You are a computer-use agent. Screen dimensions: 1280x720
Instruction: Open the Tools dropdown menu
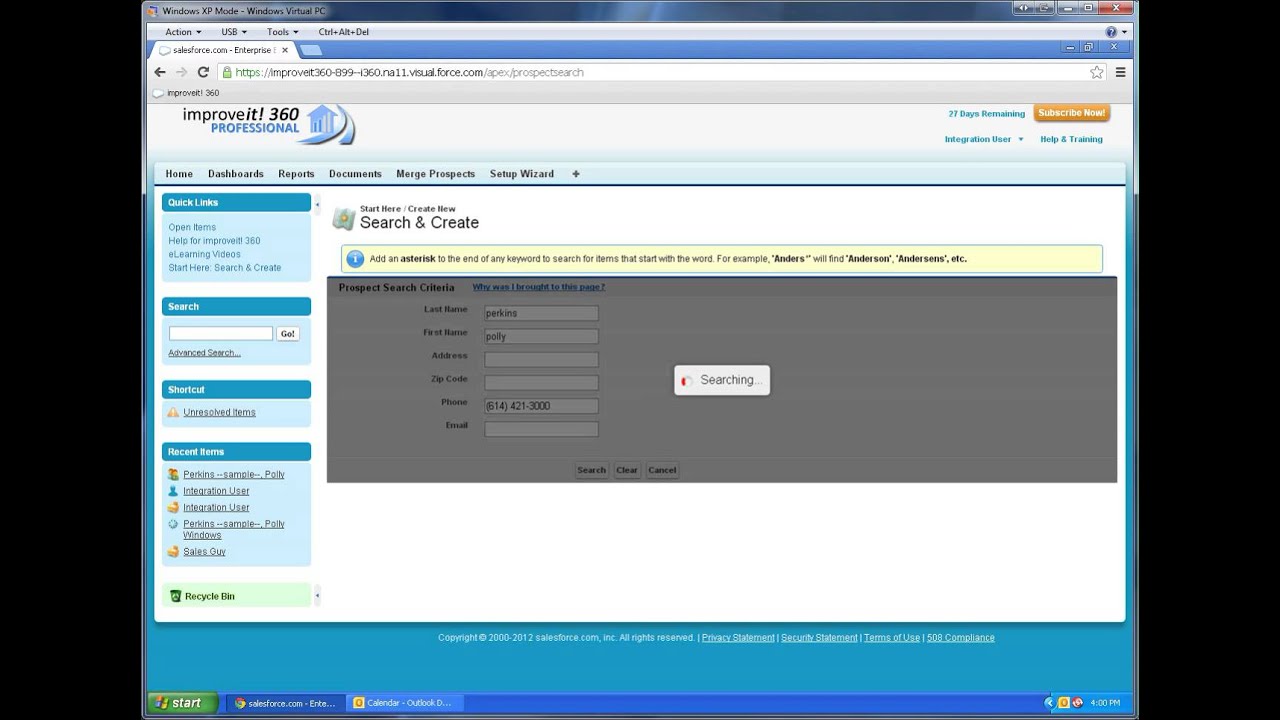pos(282,32)
